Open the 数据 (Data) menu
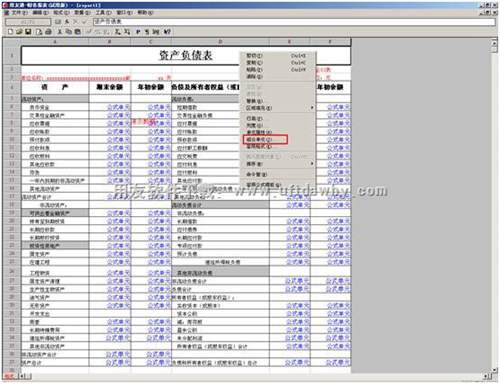This screenshot has height=384, width=500. (x=82, y=12)
